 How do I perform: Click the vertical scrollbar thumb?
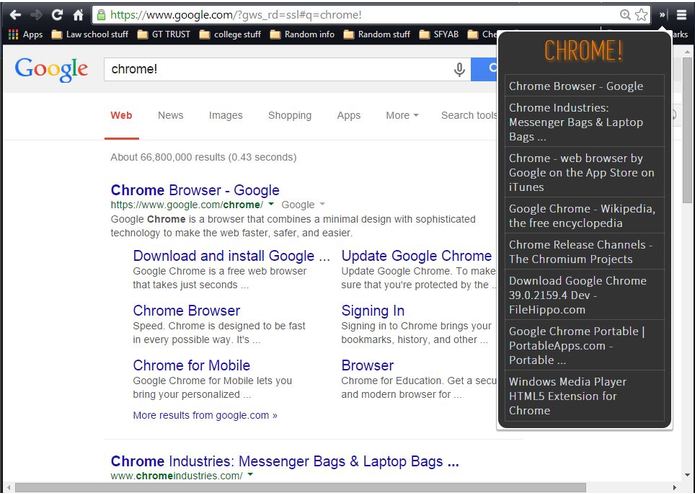(687, 128)
